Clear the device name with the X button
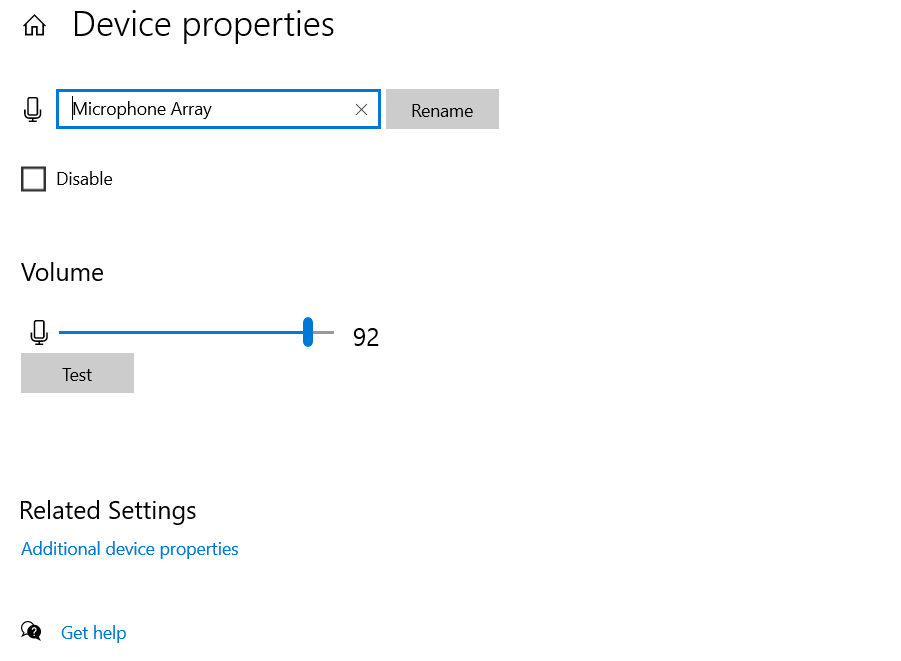This screenshot has width=901, height=661. 361,109
